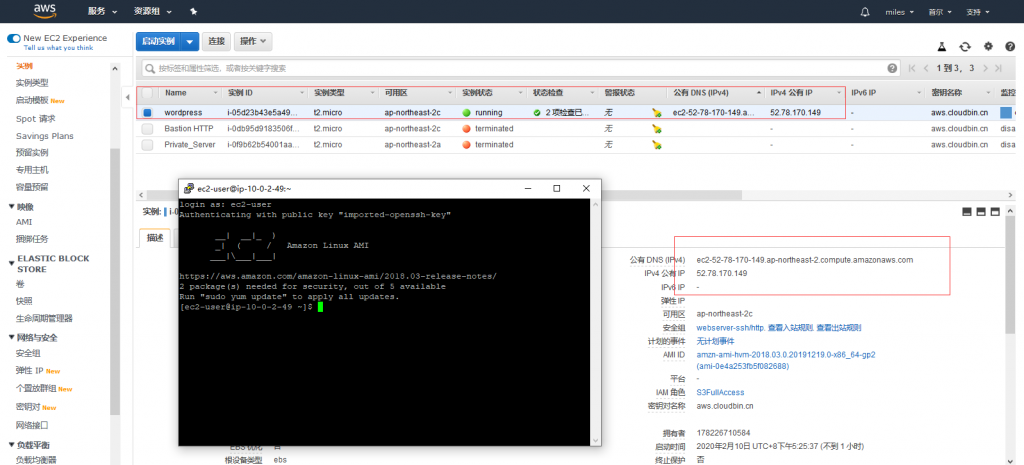Click the sidebar vertical scrollbar

[x=115, y=281]
